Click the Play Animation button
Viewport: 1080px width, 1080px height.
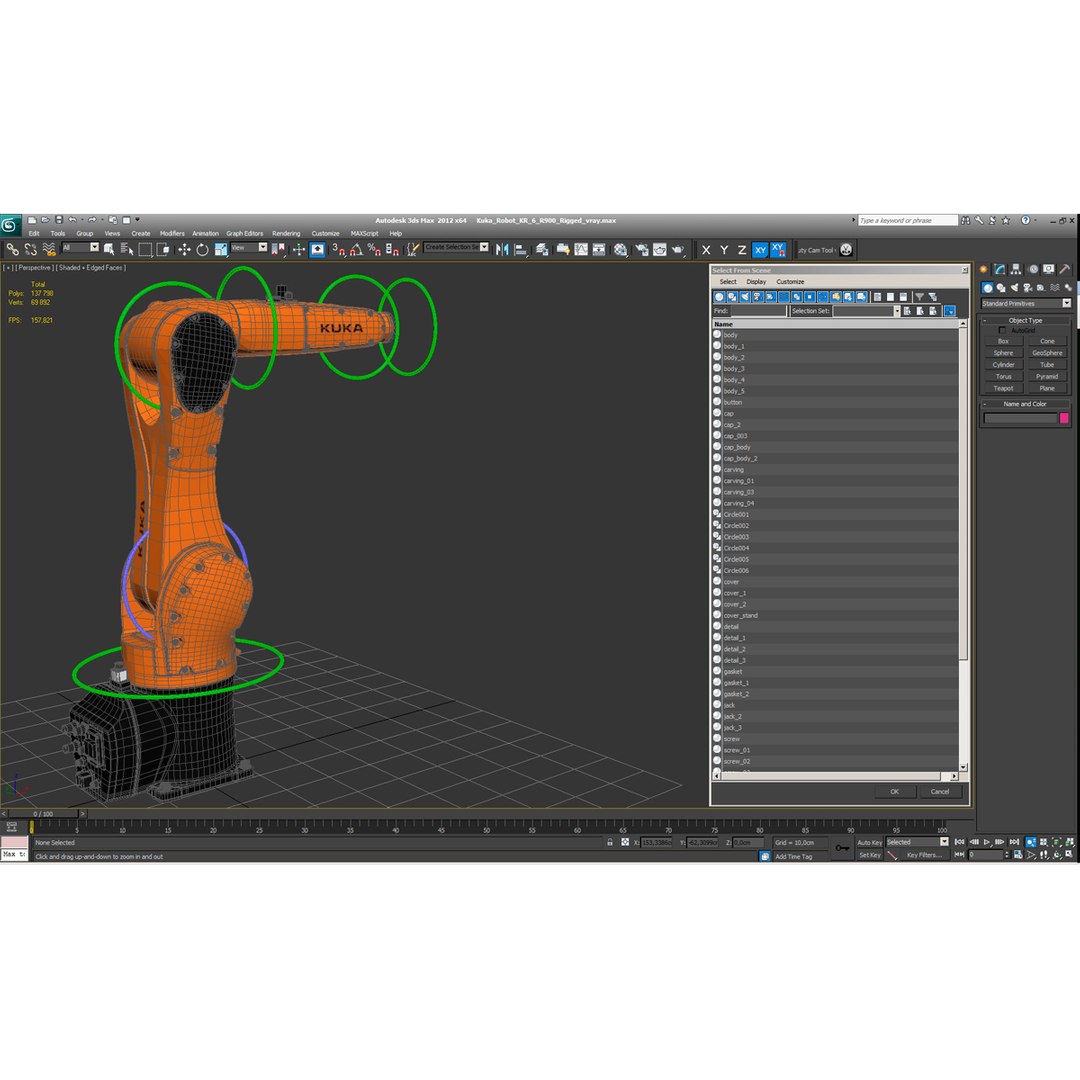tap(987, 842)
